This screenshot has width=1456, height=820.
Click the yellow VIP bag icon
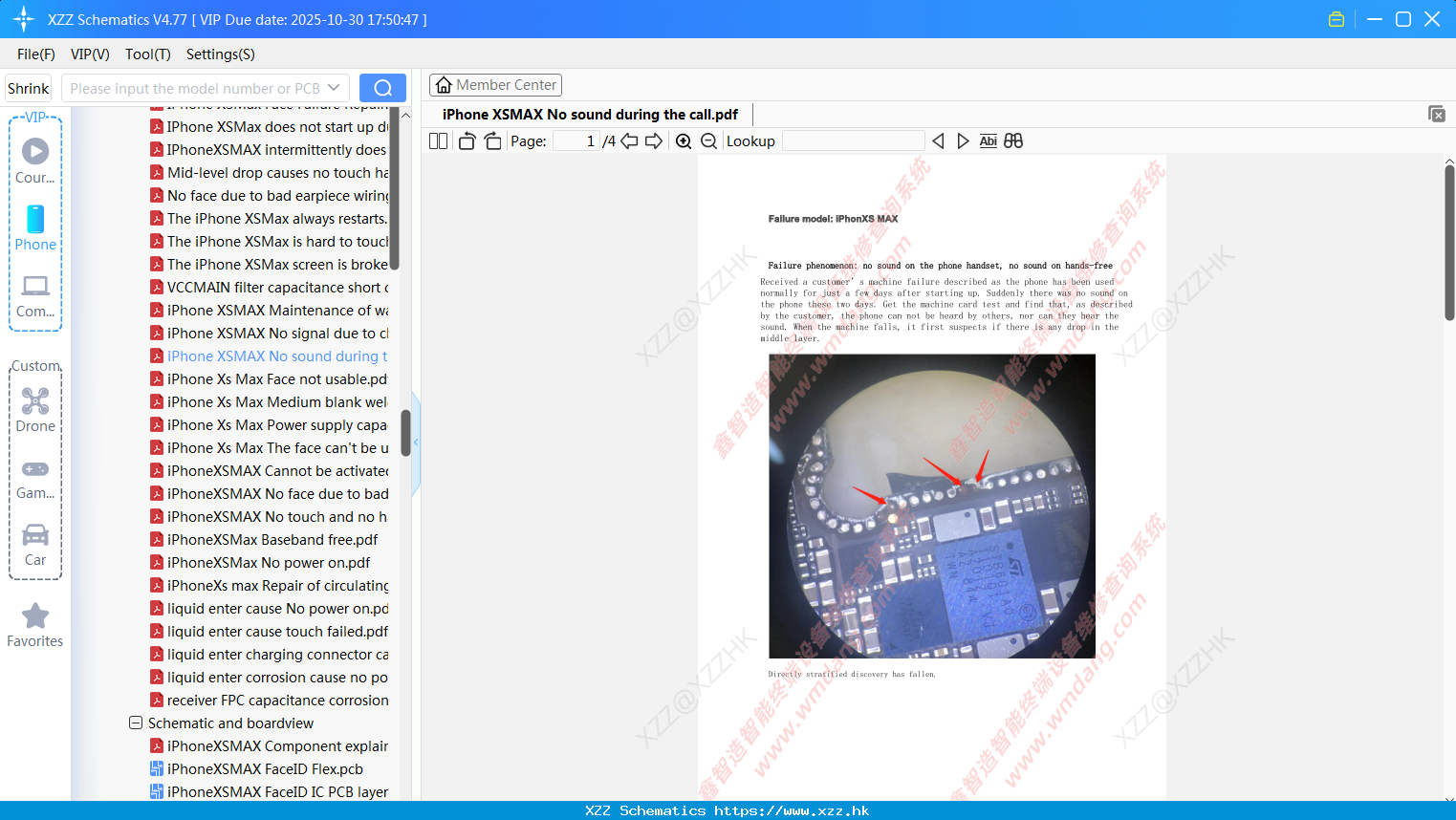coord(1336,19)
